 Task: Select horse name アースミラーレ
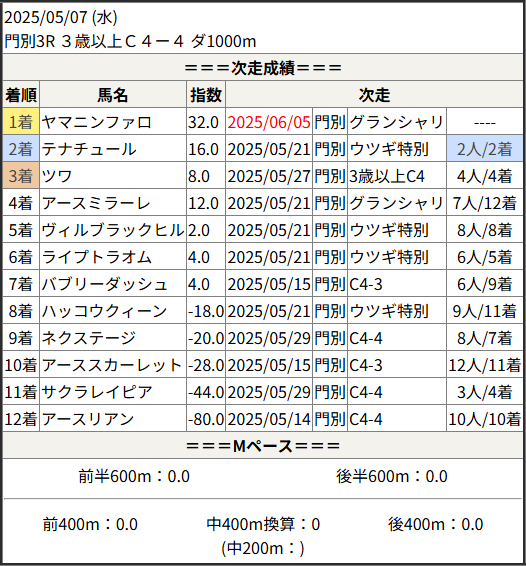(96, 203)
